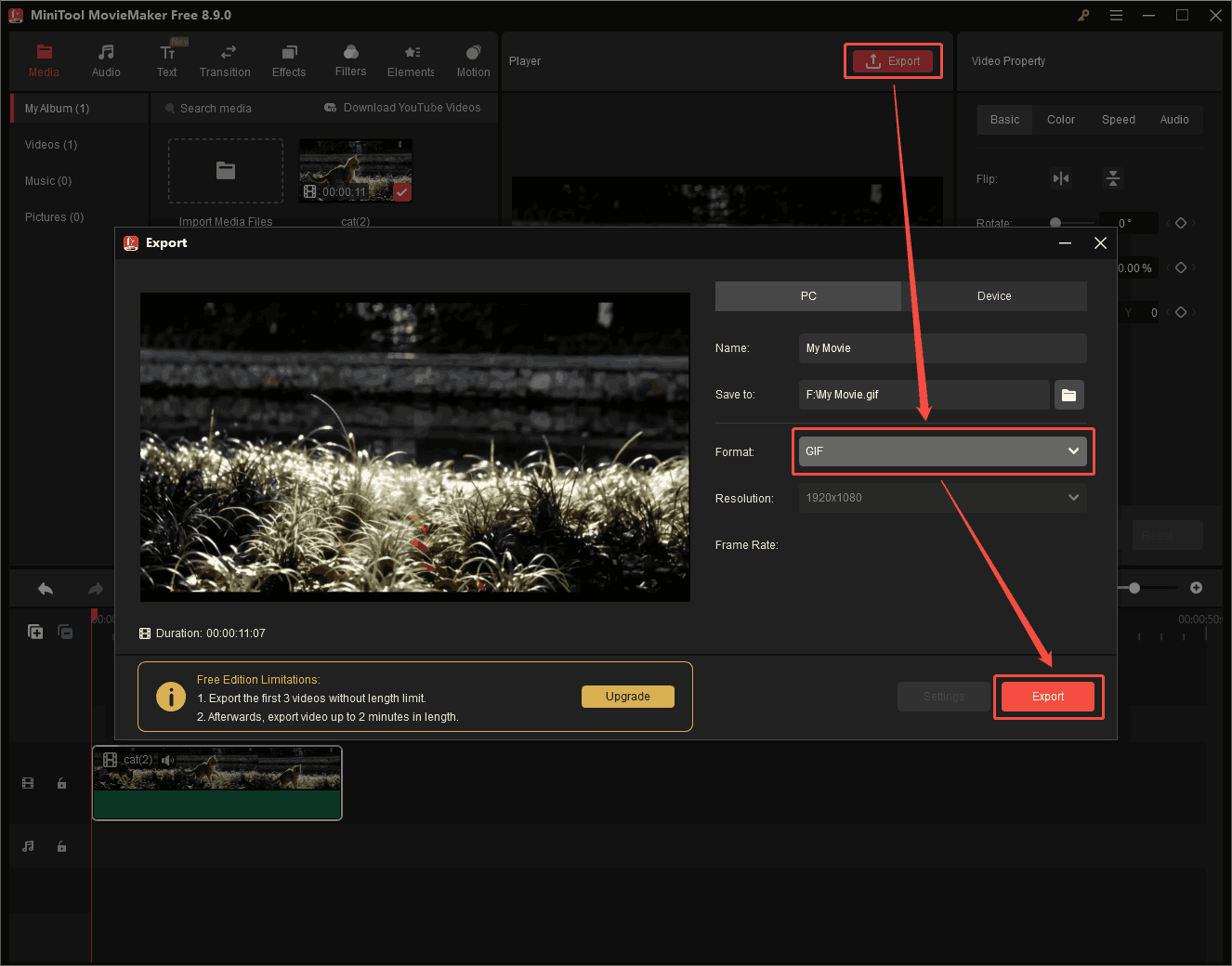Click the video track film icon

point(28,783)
